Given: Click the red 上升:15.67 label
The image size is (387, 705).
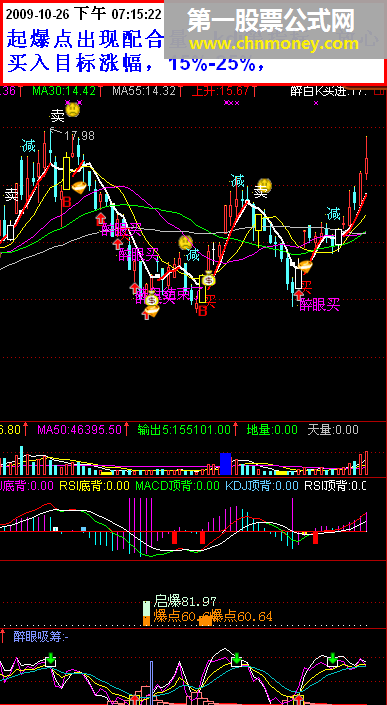Looking at the screenshot, I should [220, 91].
